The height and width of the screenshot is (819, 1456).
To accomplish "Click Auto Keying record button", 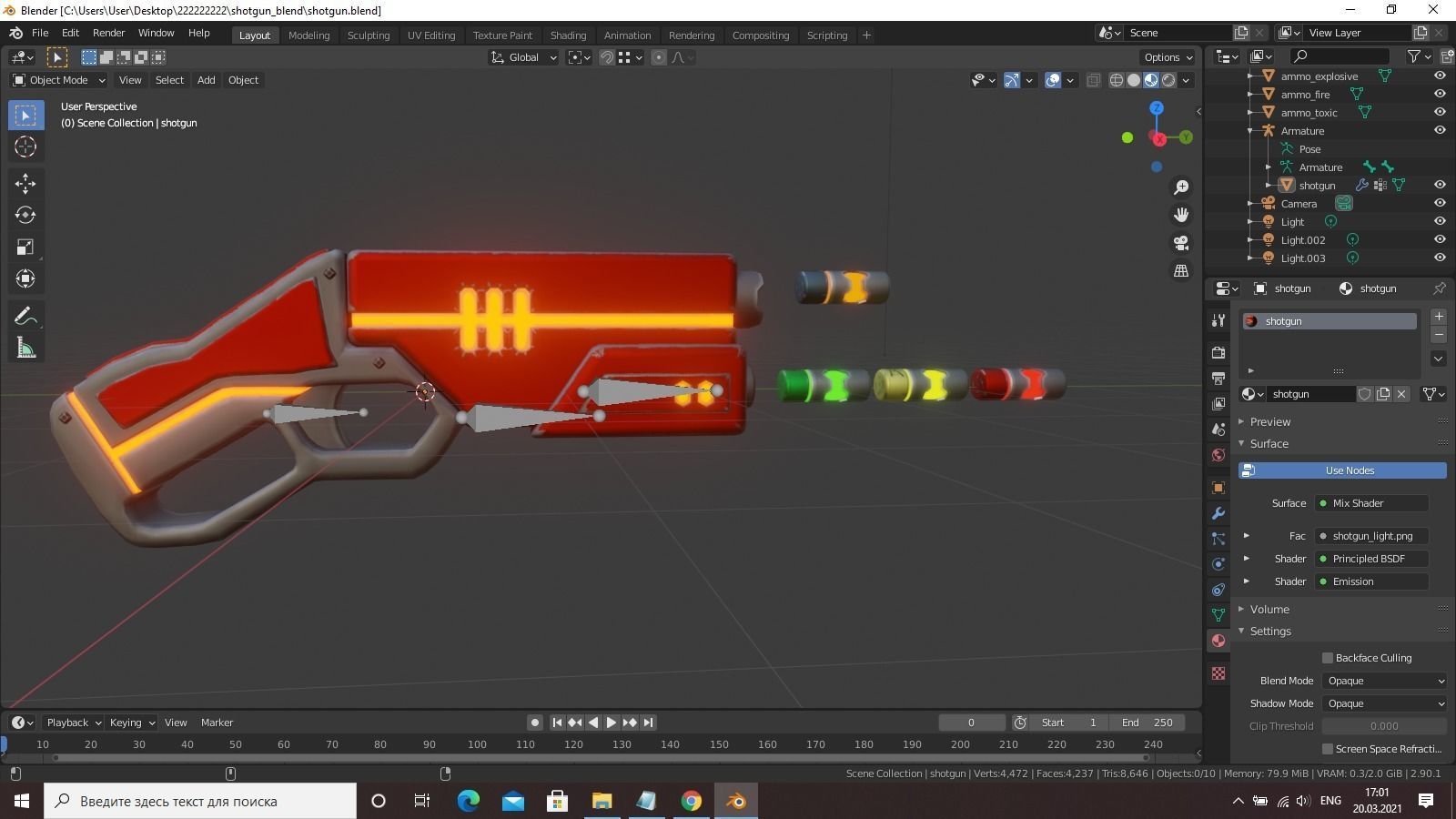I will tap(535, 723).
